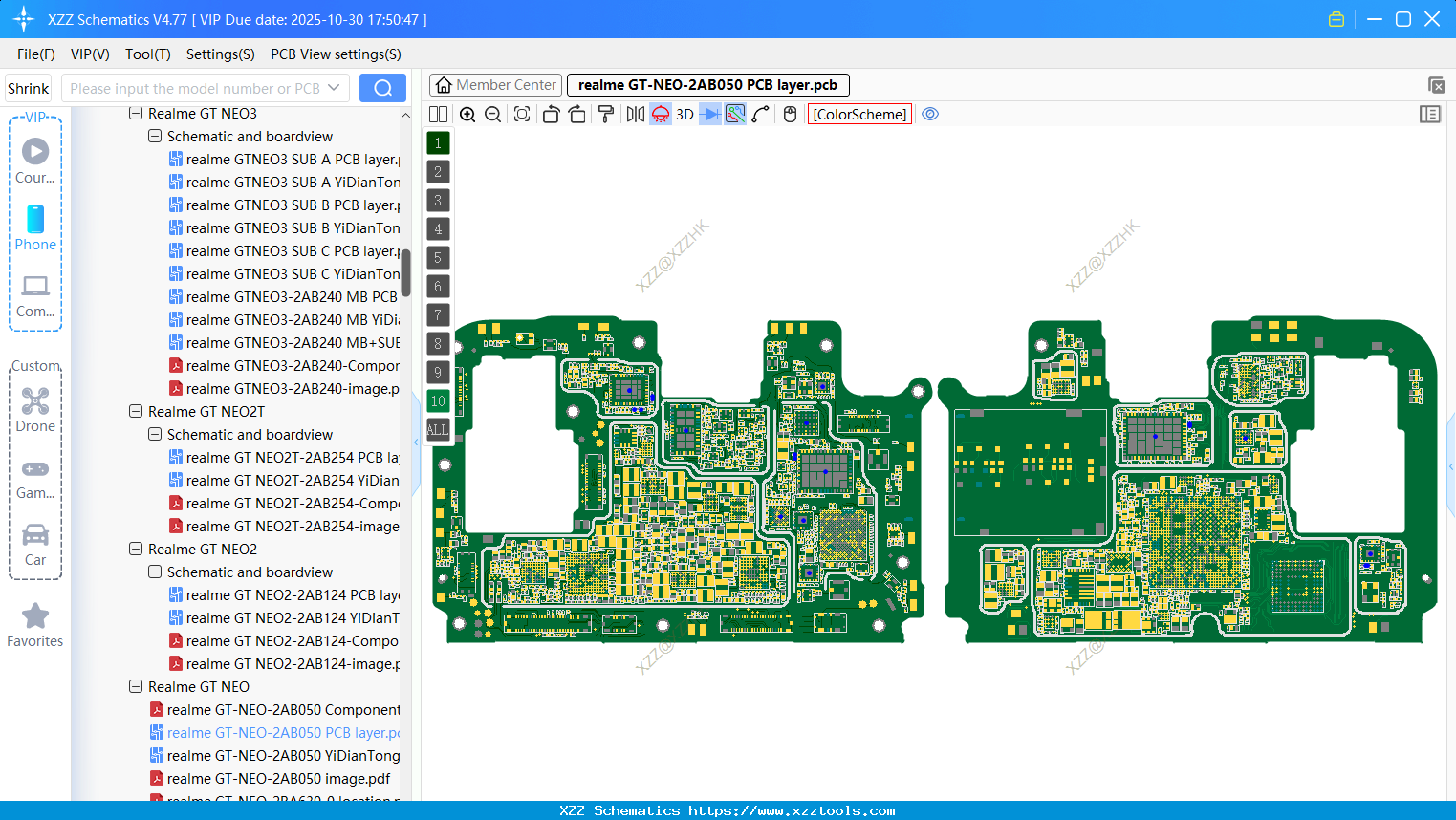
Task: Toggle PCB layer 10
Action: (x=438, y=401)
